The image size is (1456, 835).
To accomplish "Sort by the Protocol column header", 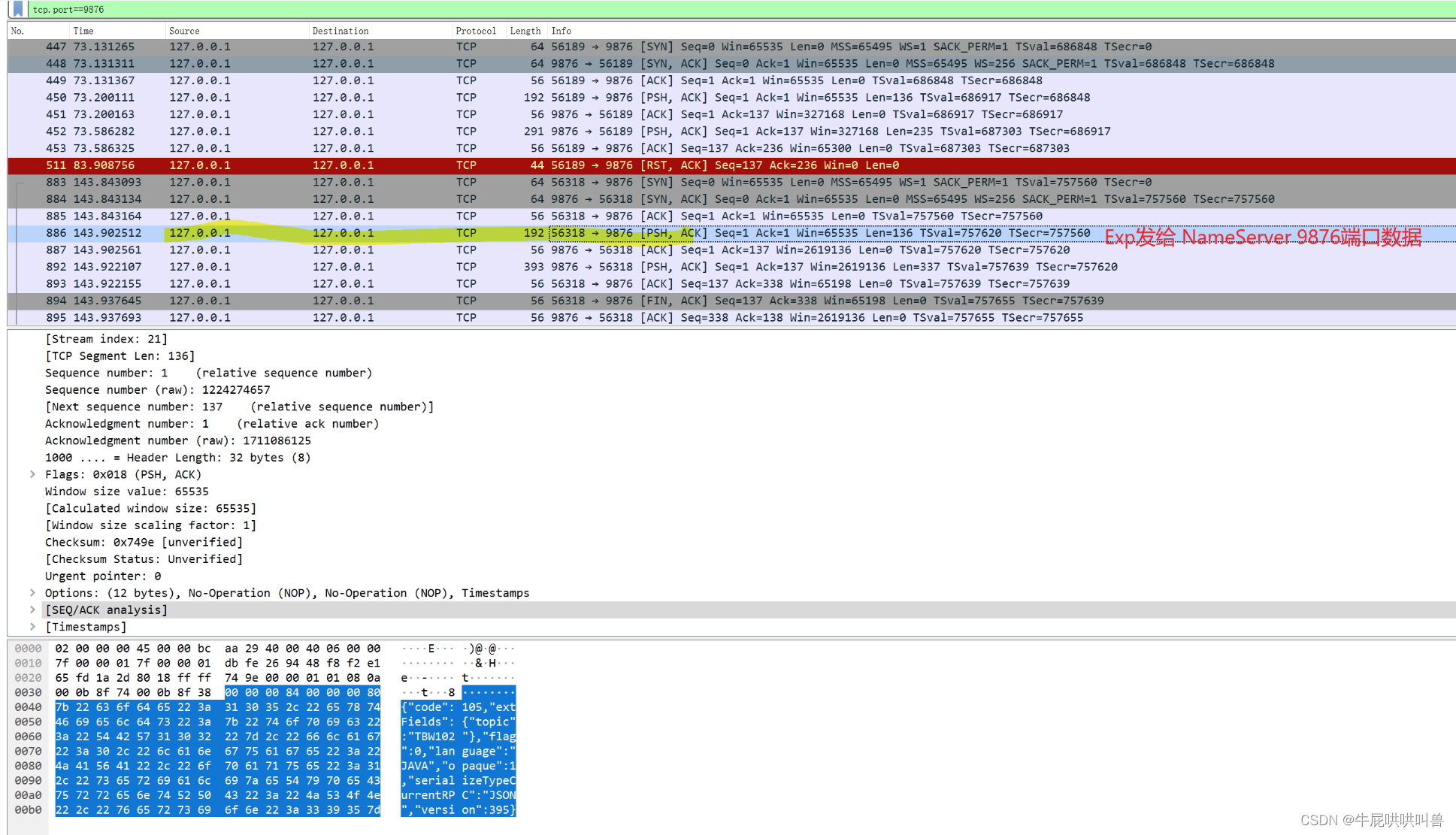I will pos(475,31).
